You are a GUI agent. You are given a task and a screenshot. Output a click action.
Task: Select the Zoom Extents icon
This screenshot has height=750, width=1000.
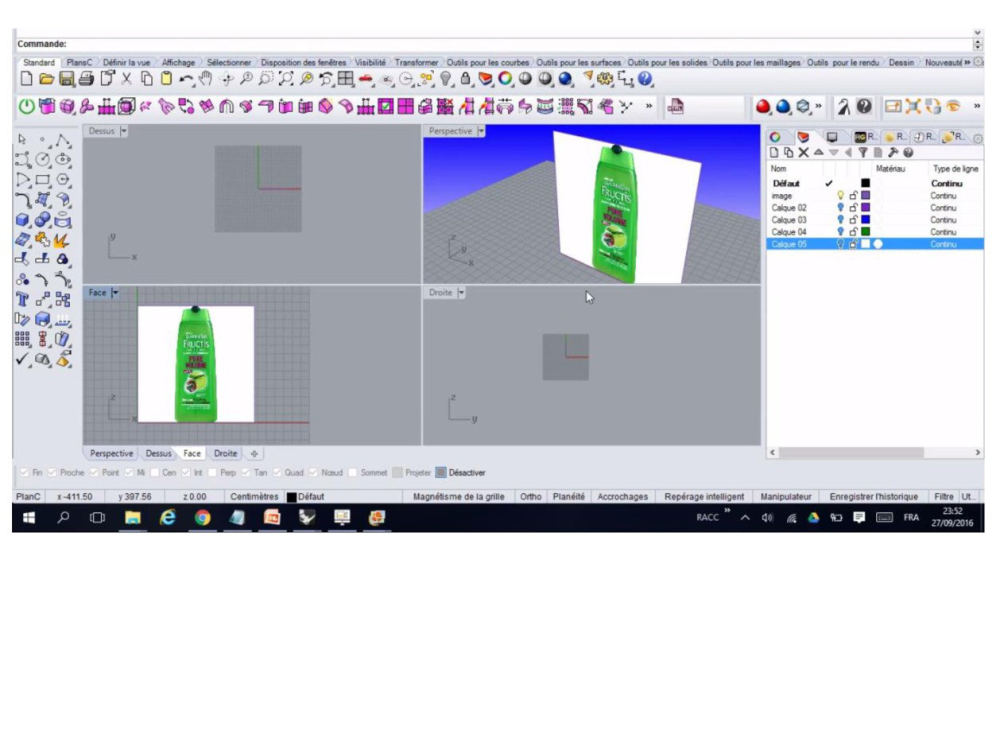[286, 79]
